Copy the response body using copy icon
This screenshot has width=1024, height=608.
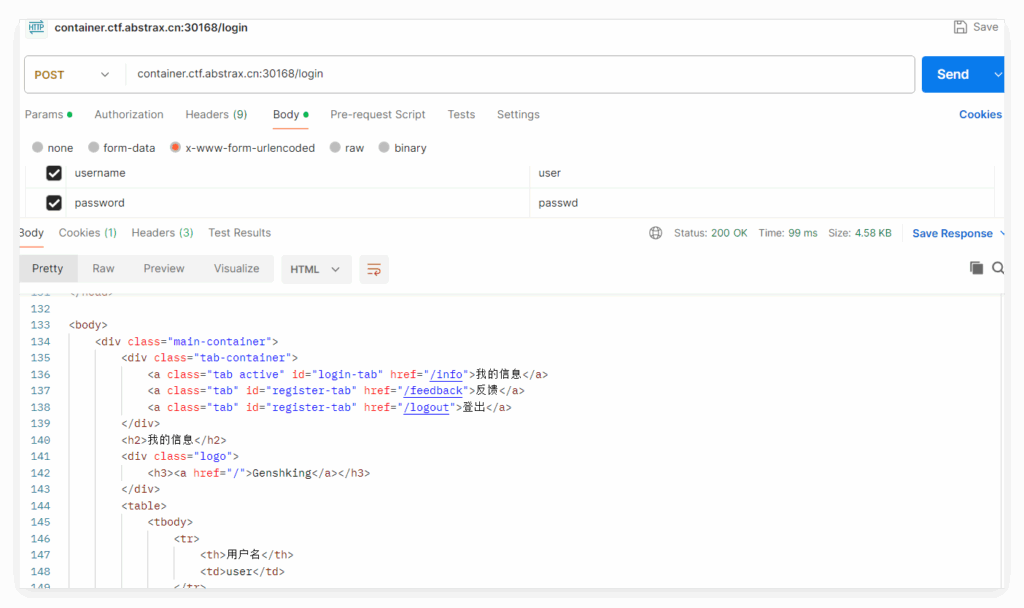[x=976, y=268]
